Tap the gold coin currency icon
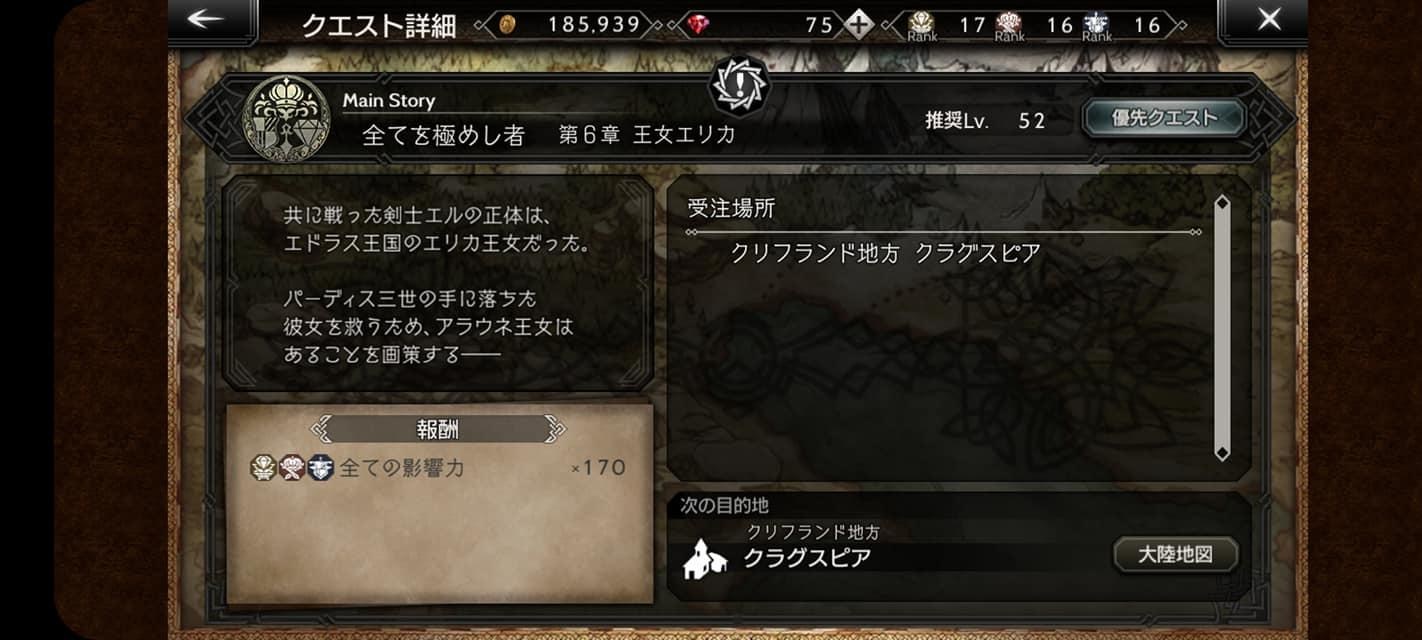The image size is (1422, 640). [507, 24]
